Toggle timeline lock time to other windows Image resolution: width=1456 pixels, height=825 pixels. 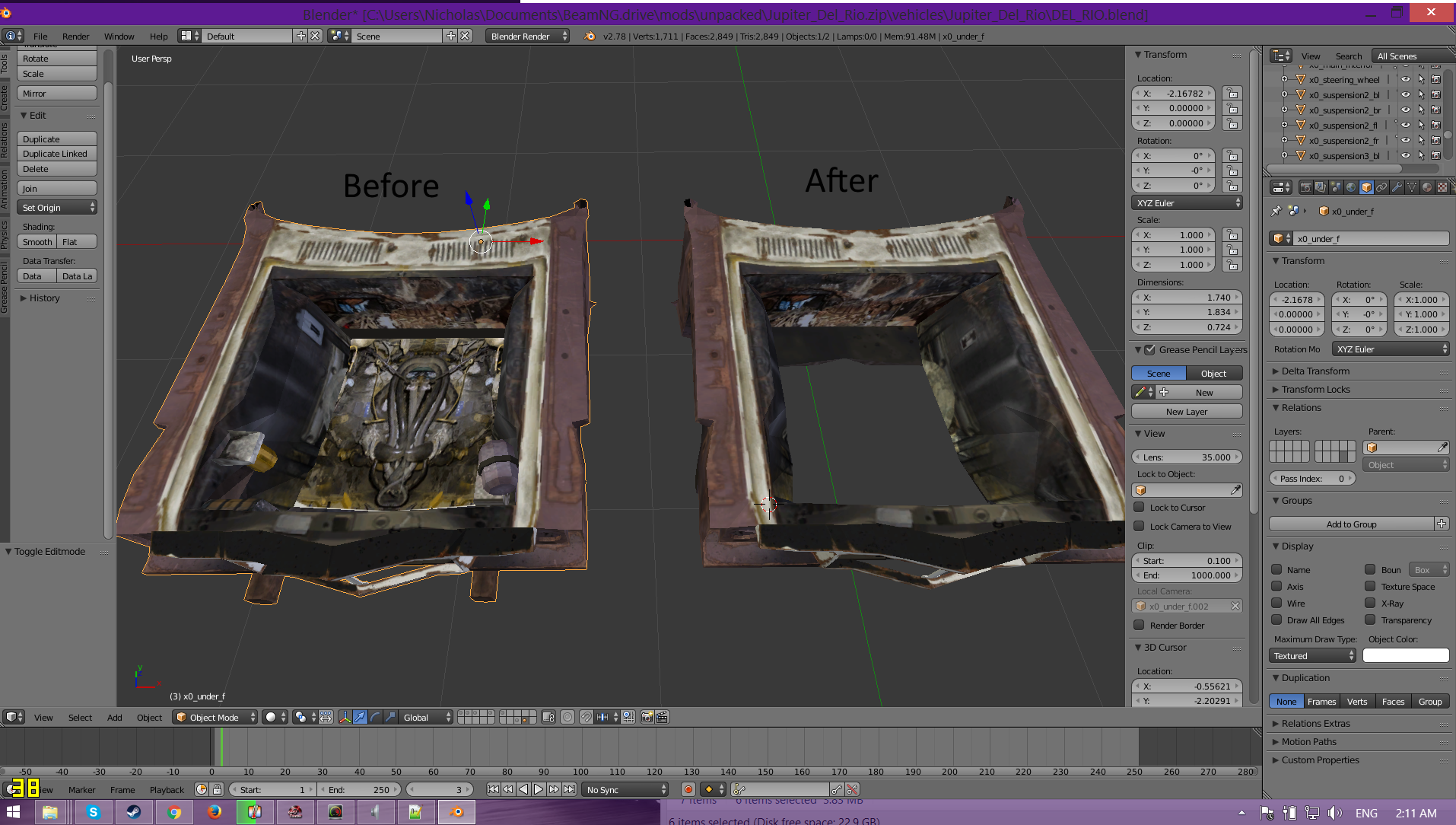click(x=217, y=789)
